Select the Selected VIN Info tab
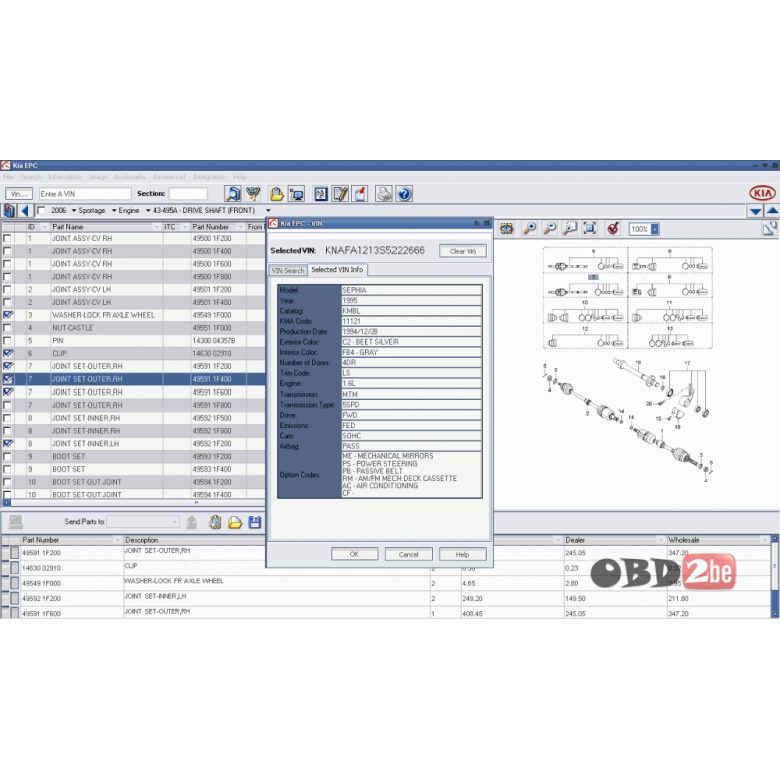Screen dimensions: 780x780 click(337, 270)
